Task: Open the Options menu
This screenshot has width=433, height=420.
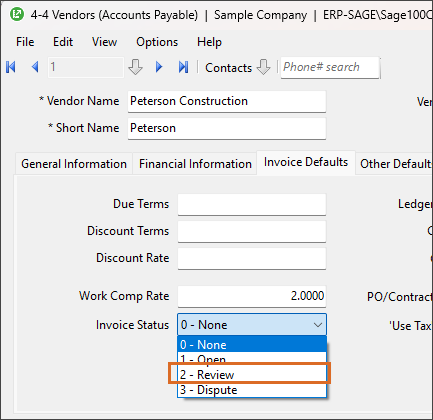Action: click(157, 42)
